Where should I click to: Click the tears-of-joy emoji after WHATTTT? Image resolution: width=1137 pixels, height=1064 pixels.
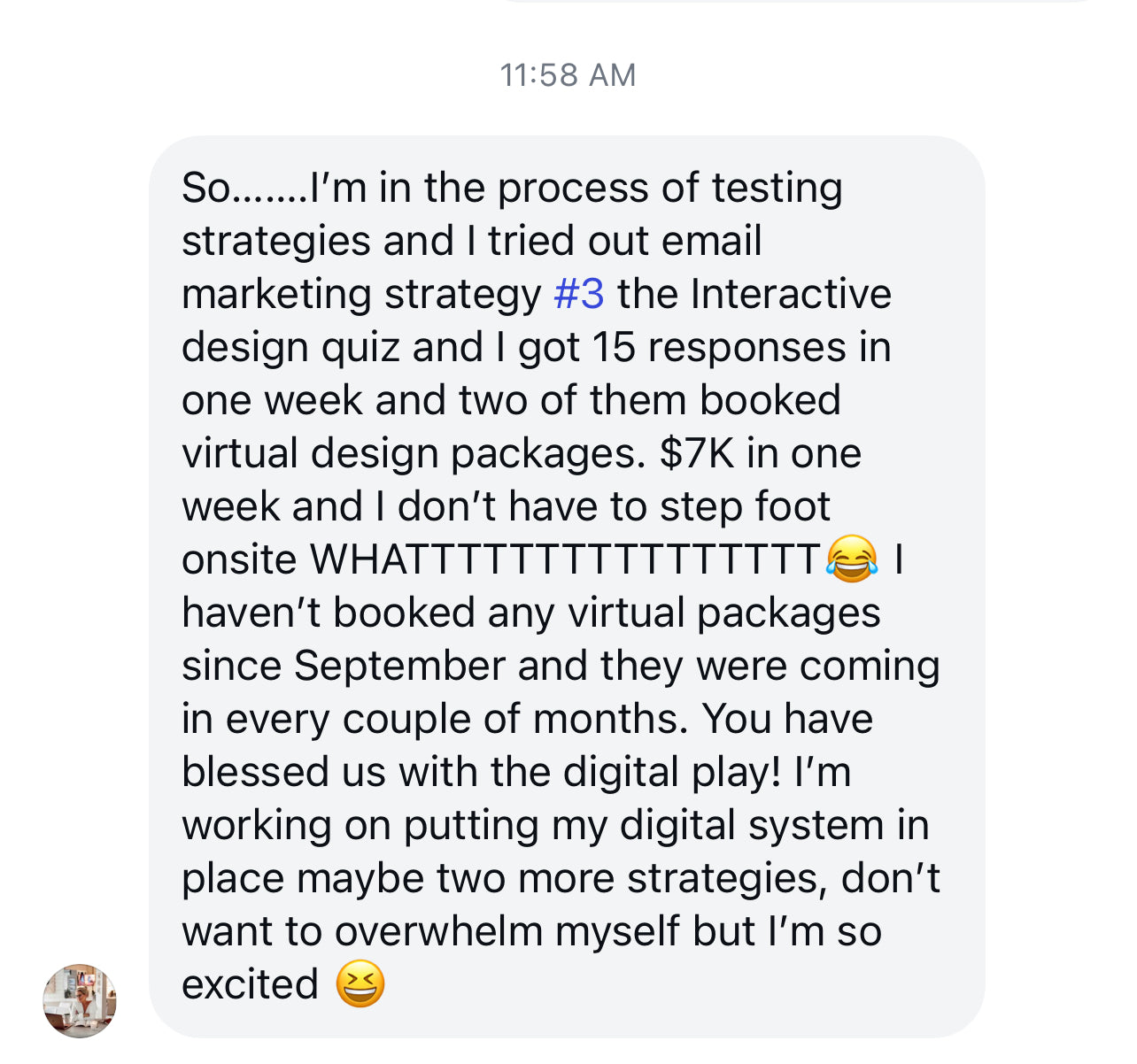pyautogui.click(x=852, y=559)
